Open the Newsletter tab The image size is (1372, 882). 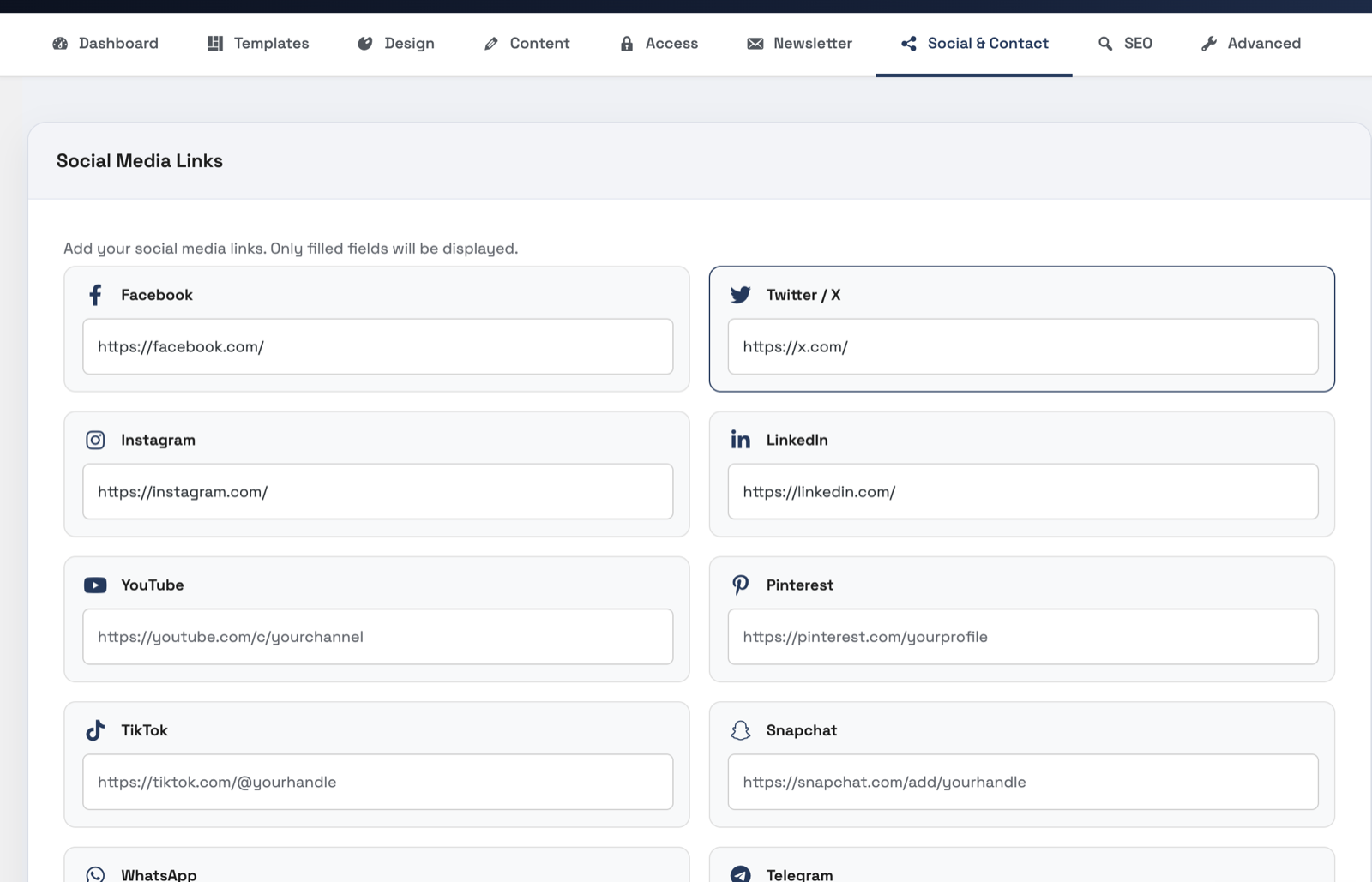pyautogui.click(x=799, y=44)
